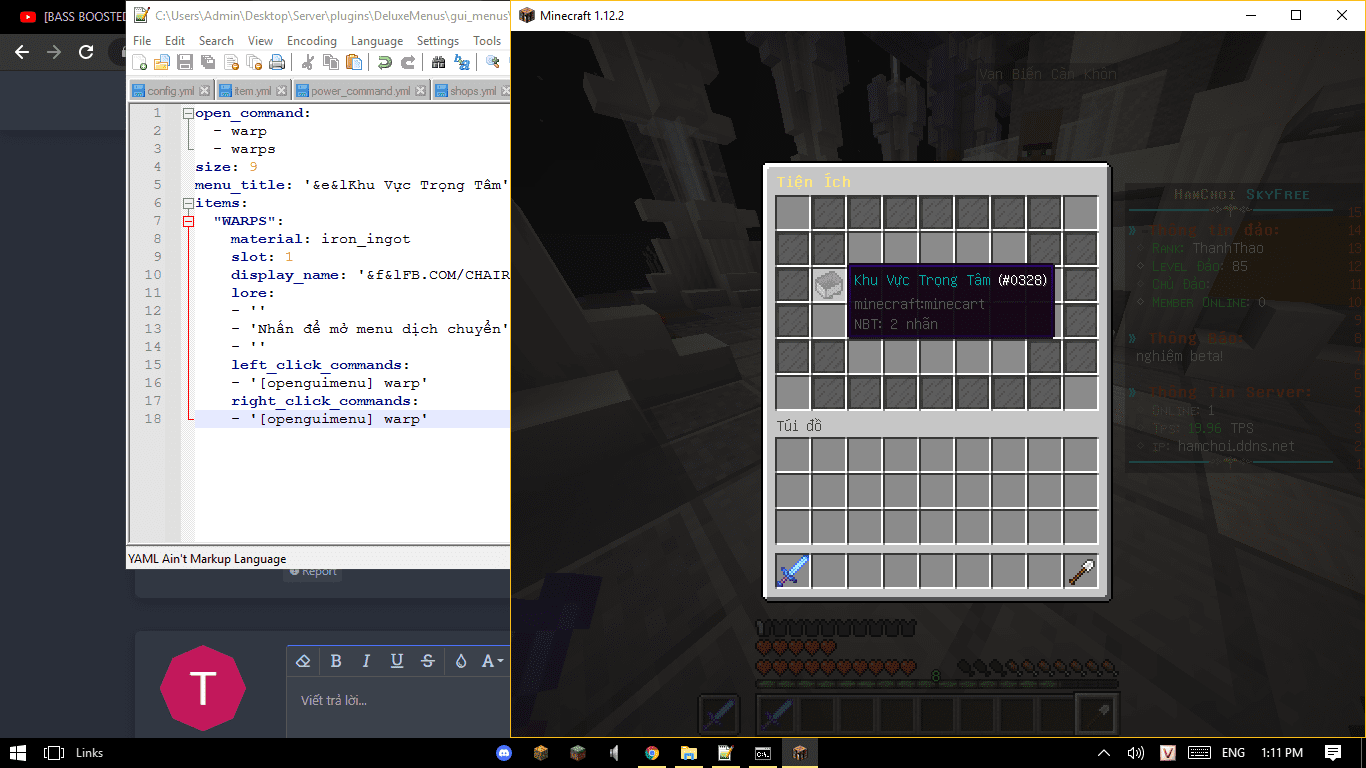Toggle italic in the browser reply editor
This screenshot has height=768, width=1366.
[x=366, y=661]
